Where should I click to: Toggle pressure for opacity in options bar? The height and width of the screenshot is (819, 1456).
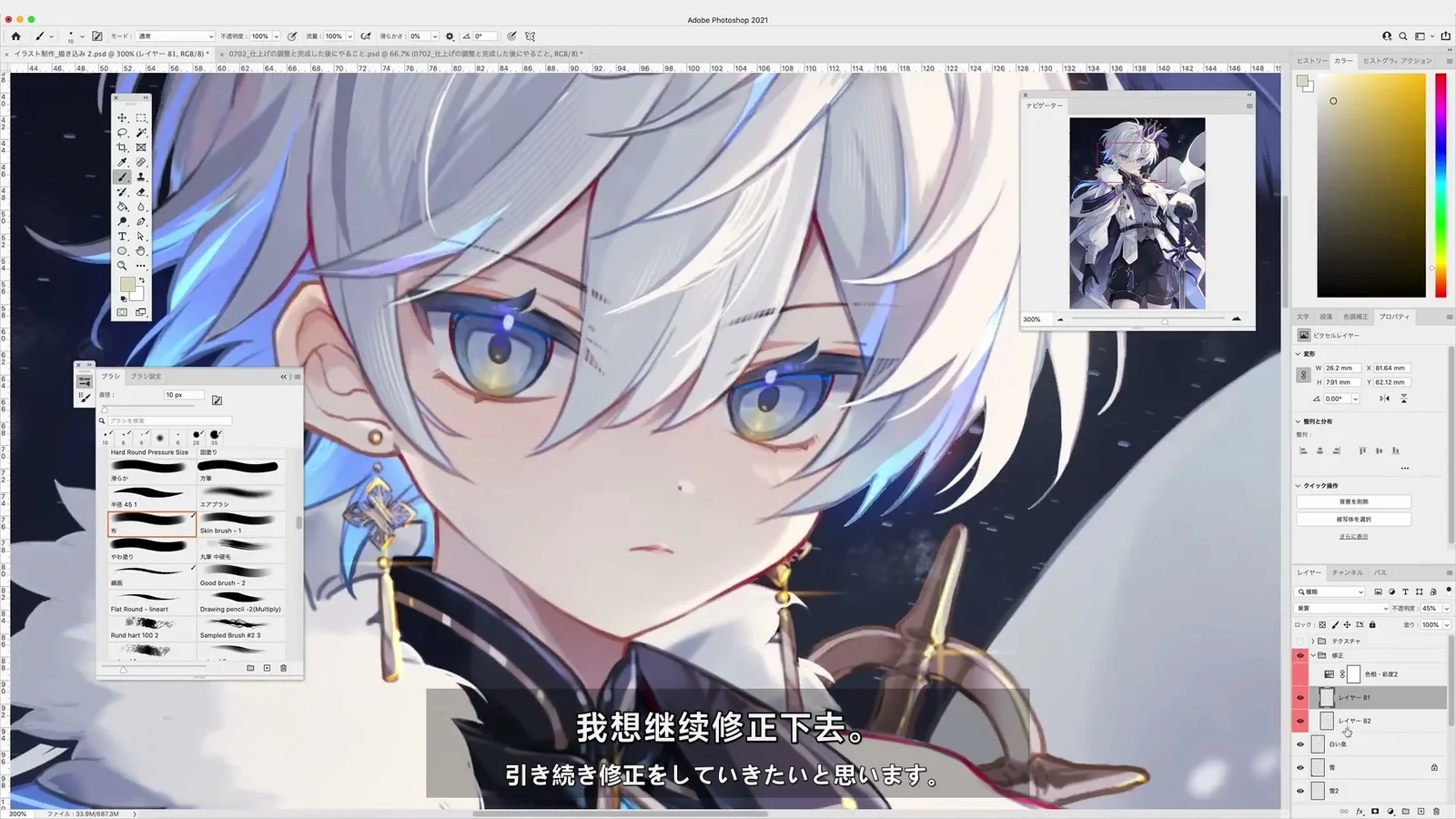(x=292, y=36)
